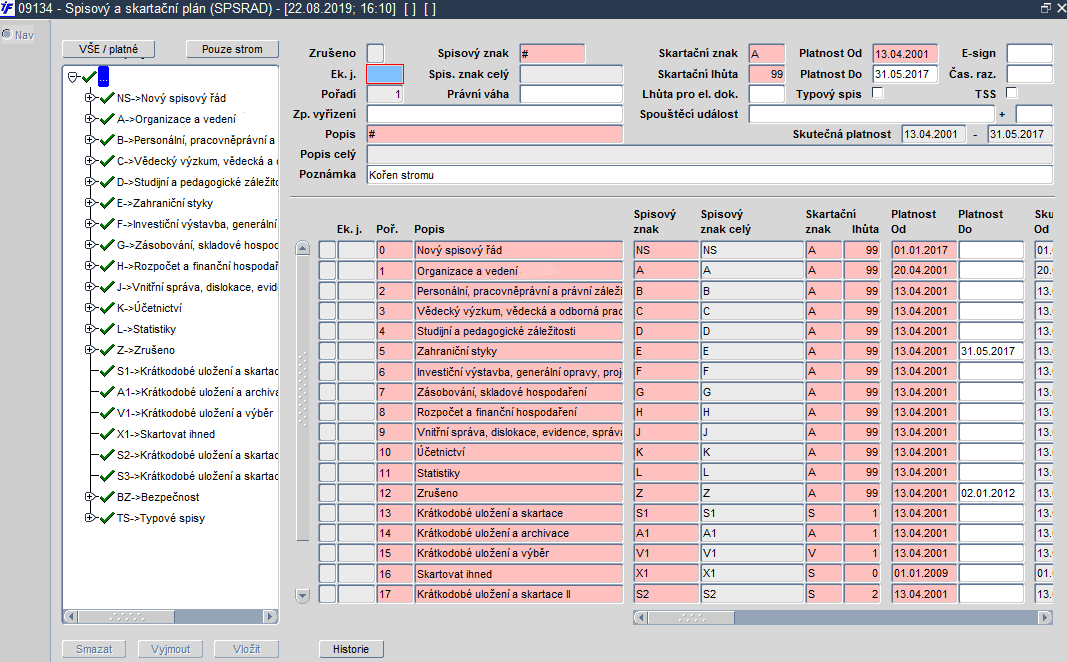1067x662 pixels.
Task: Expand the A->Organizace a vedení tree node
Action: point(90,119)
